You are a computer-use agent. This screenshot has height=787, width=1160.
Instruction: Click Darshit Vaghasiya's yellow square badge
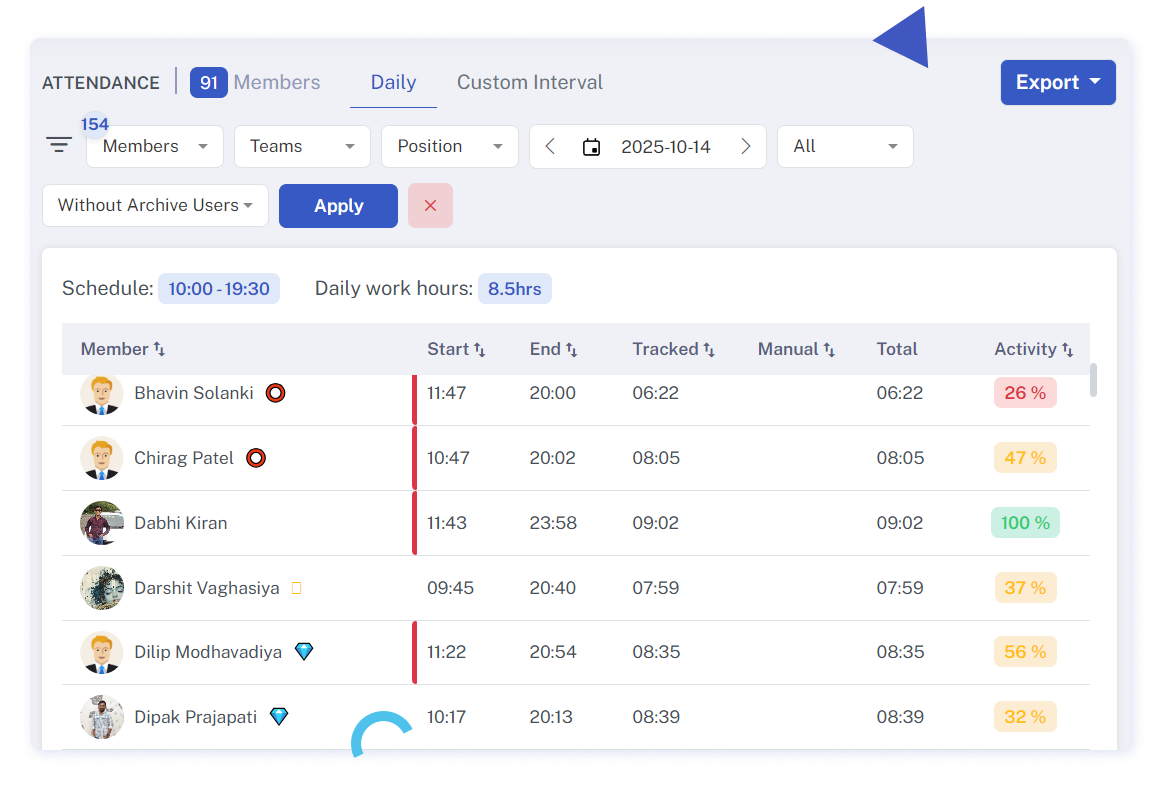[296, 588]
